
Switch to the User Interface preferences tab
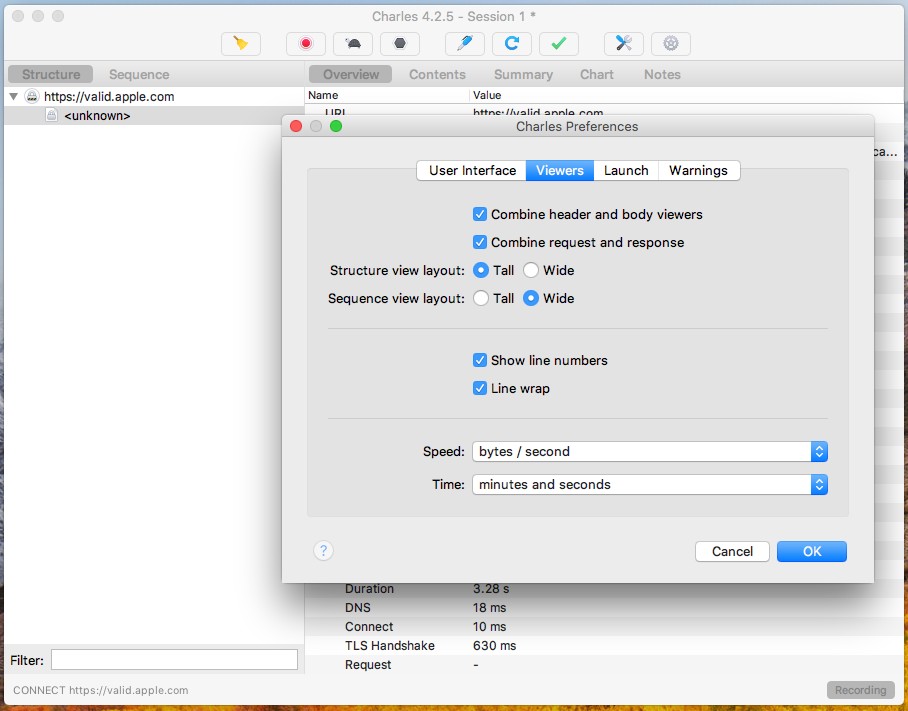(x=472, y=171)
